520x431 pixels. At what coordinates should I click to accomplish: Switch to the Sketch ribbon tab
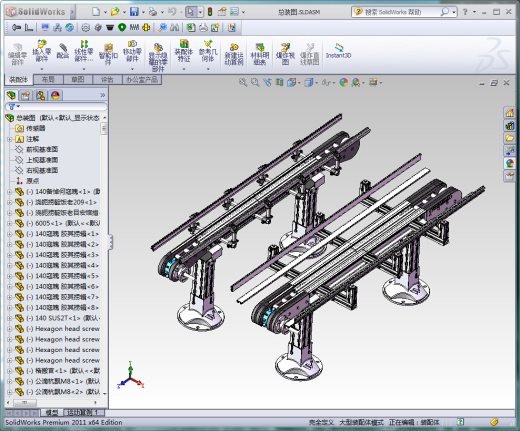(x=77, y=80)
